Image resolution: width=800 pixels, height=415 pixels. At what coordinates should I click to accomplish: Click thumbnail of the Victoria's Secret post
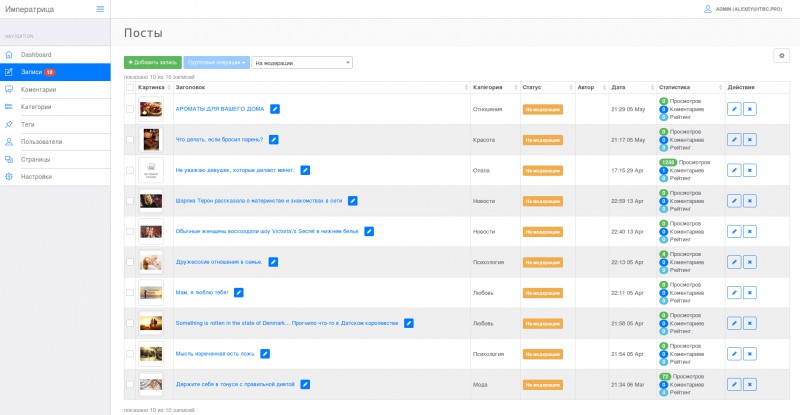151,231
